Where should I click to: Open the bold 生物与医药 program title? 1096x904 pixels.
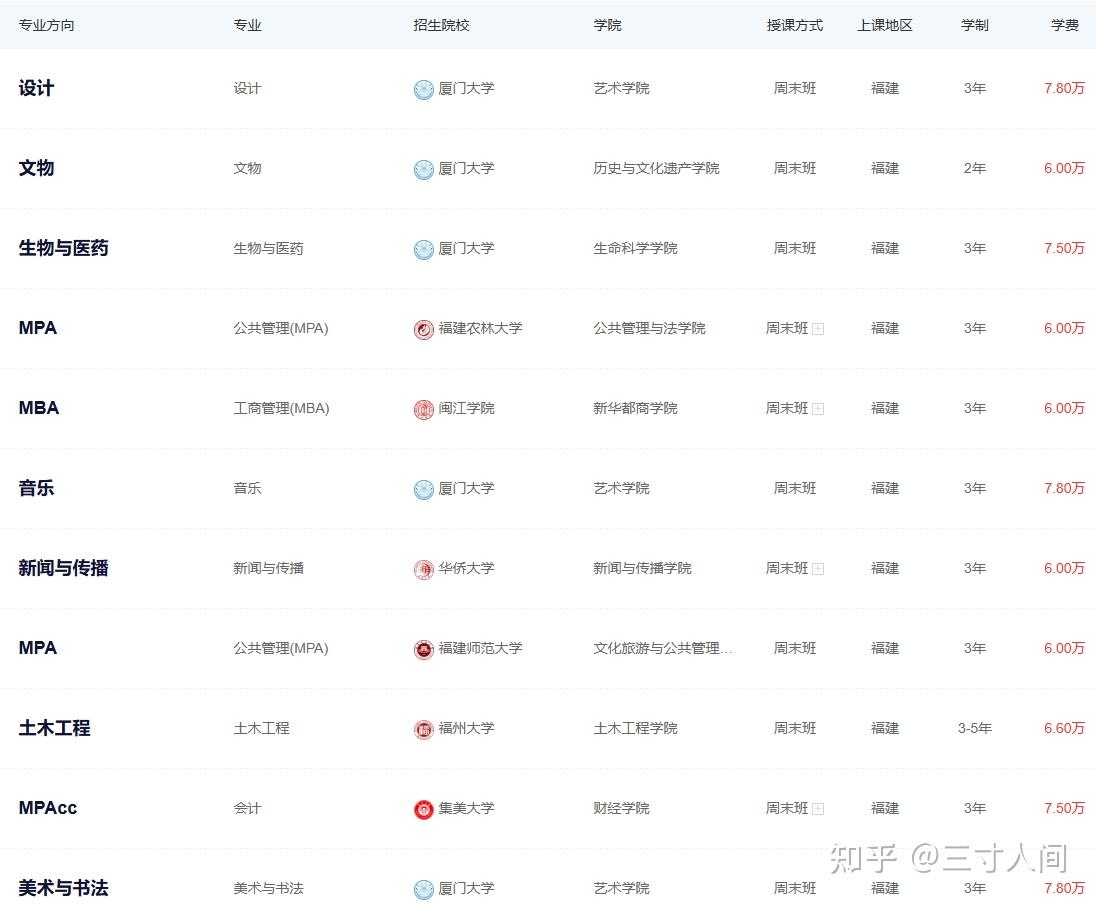(64, 248)
